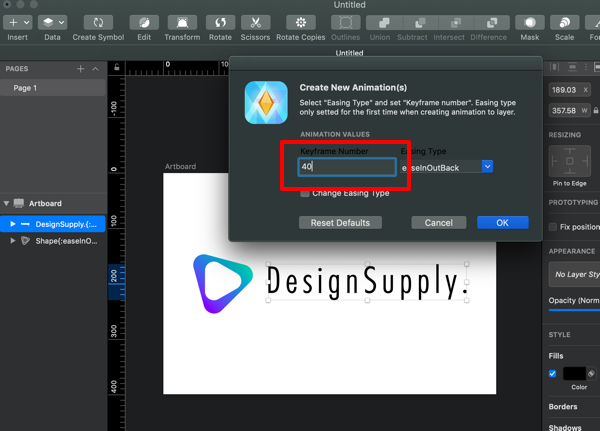Confirm dialog with OK button

point(502,222)
